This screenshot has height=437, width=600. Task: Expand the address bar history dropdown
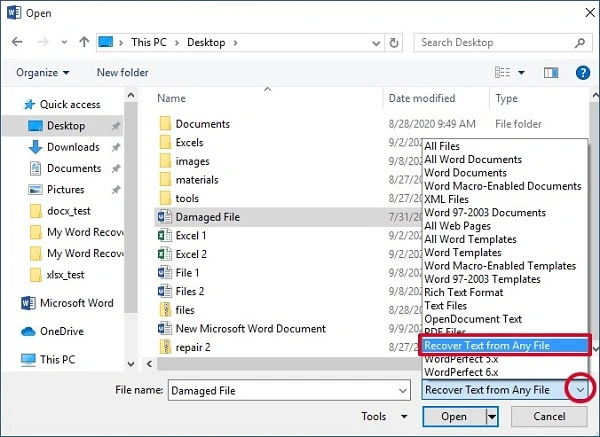376,43
